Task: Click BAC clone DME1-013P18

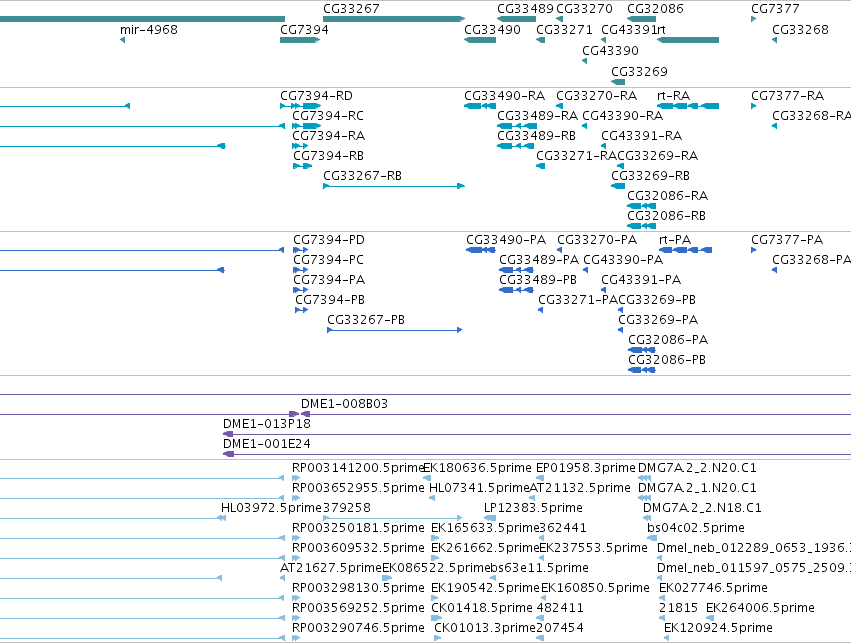Action: 266,424
